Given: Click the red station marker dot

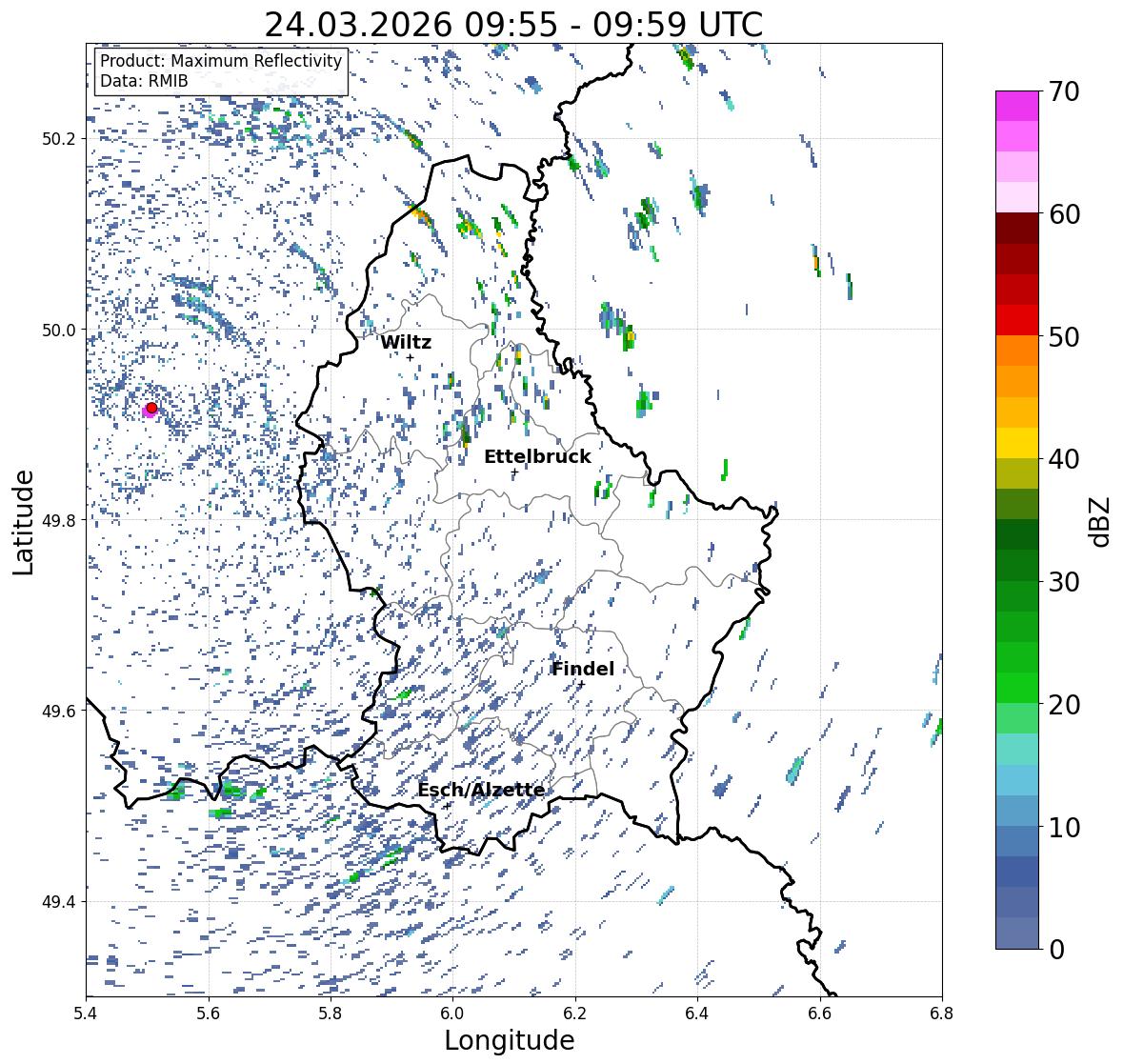Looking at the screenshot, I should click(x=151, y=408).
